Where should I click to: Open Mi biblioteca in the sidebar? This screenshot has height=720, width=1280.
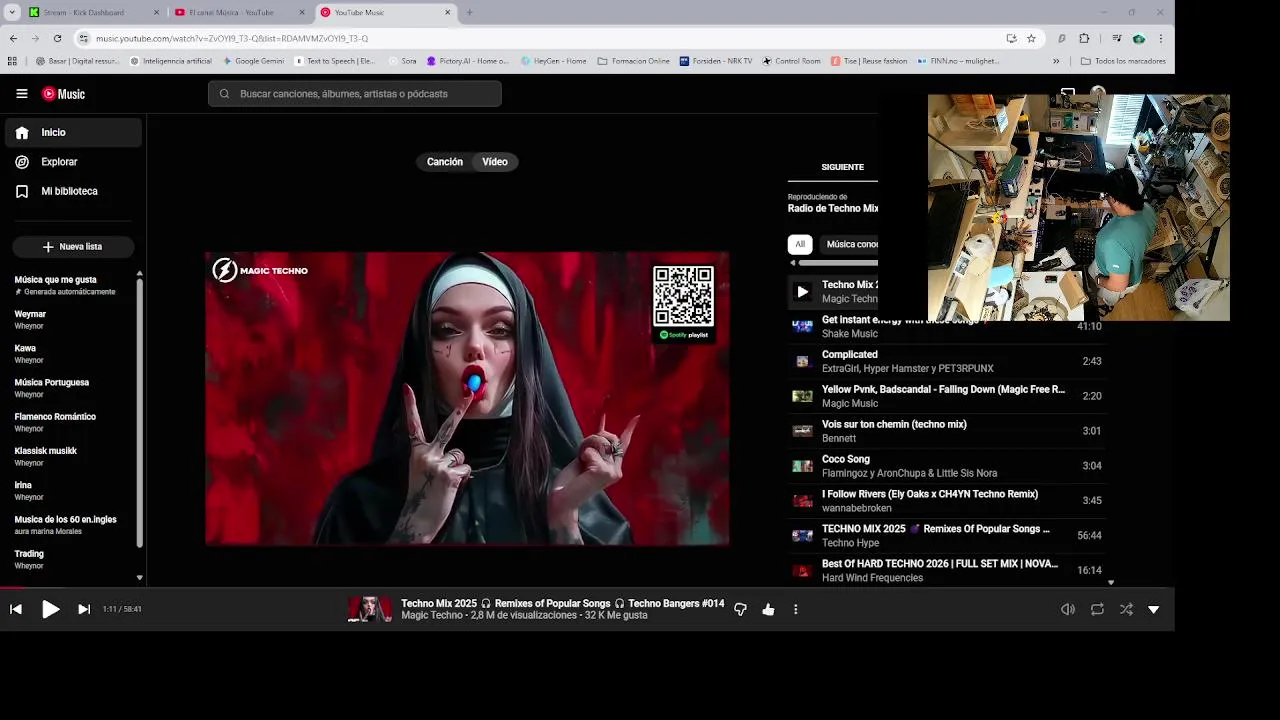pos(73,191)
